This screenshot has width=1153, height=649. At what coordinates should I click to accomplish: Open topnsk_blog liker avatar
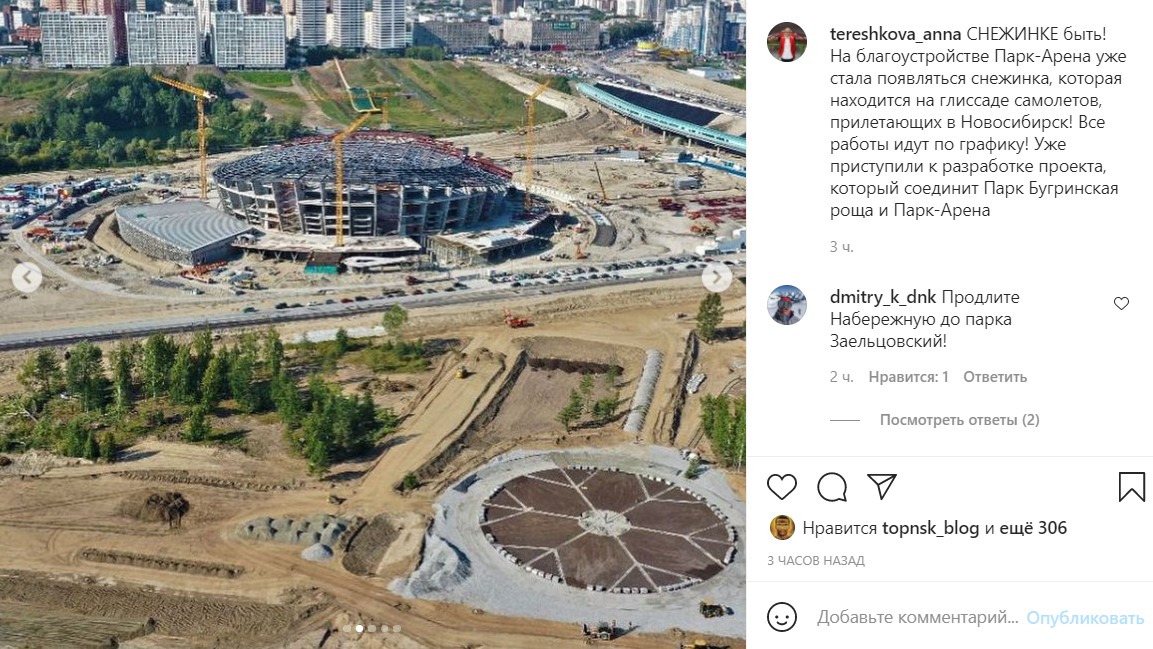click(x=782, y=528)
